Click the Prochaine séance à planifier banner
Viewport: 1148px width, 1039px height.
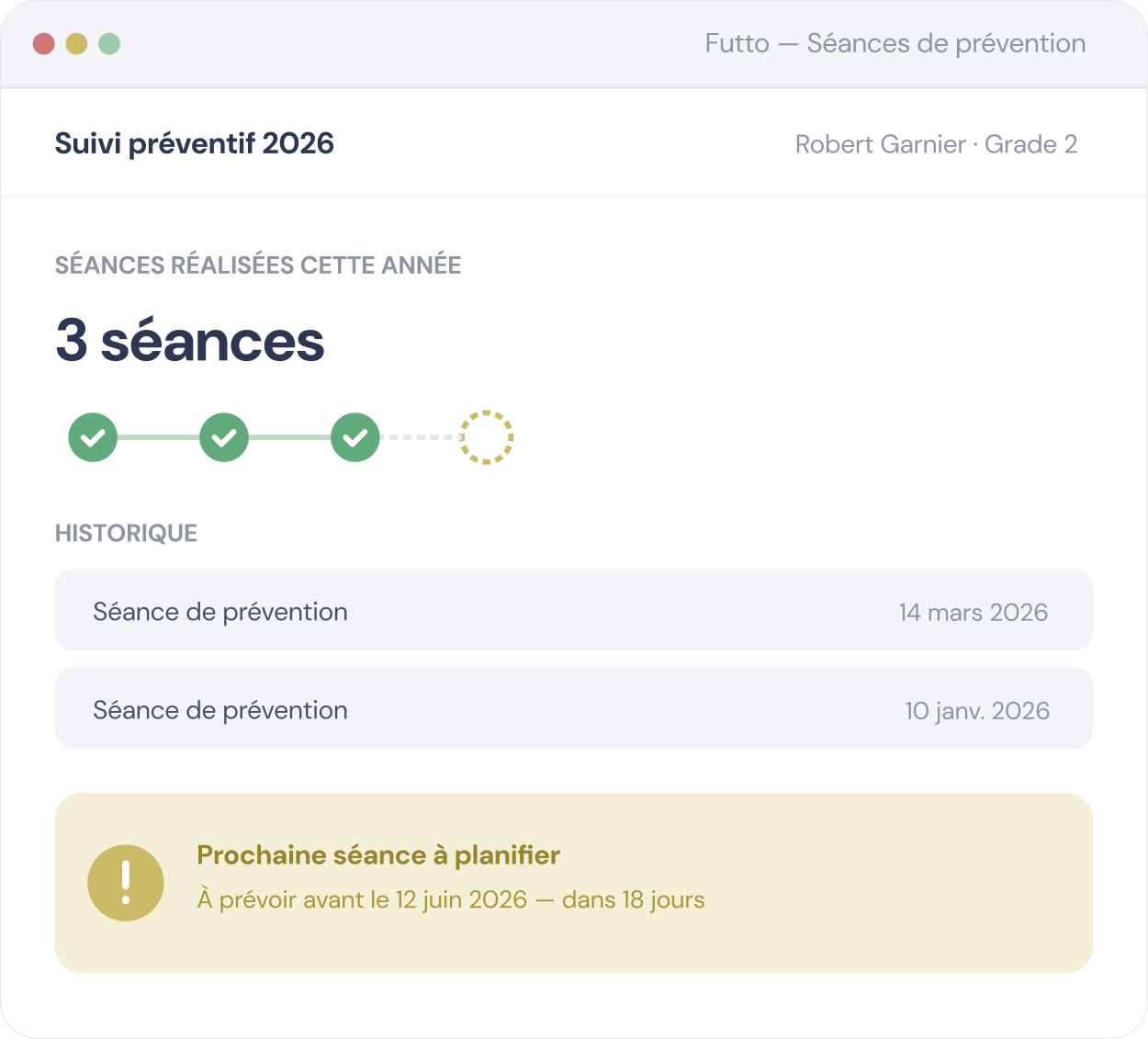pos(574,883)
